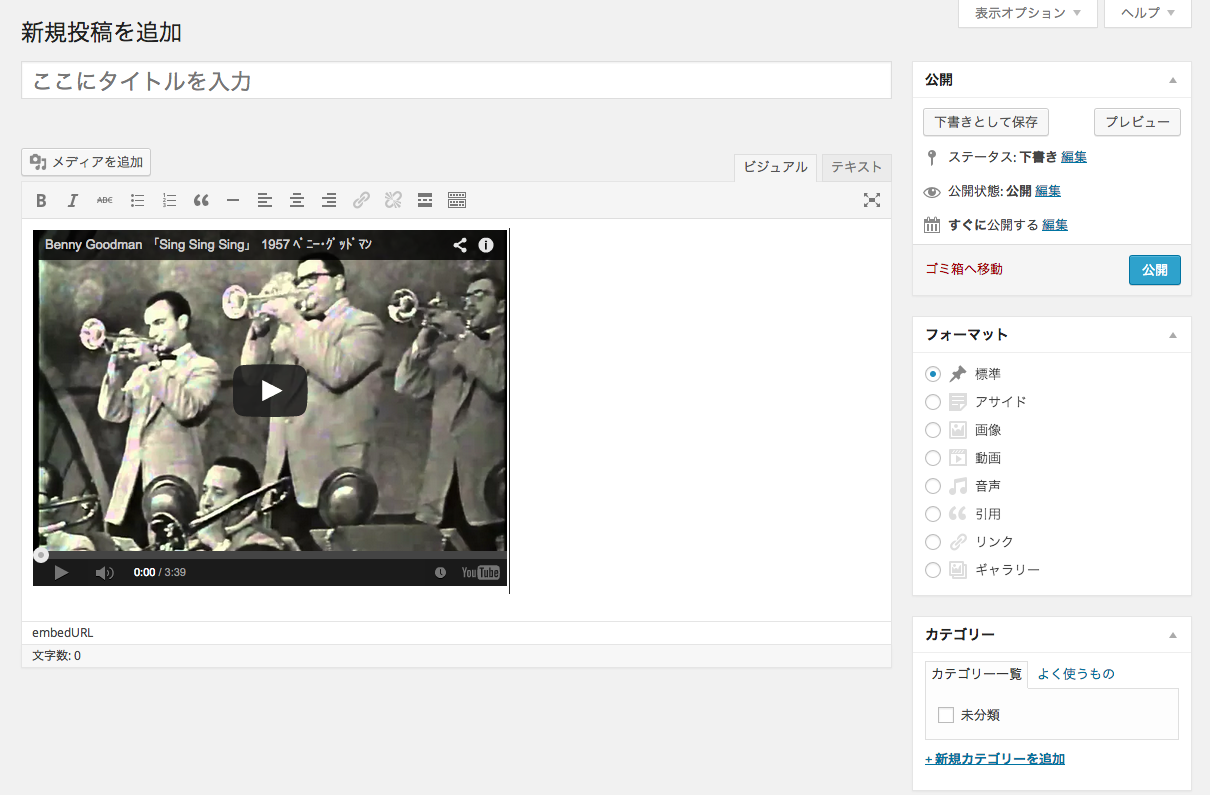Switch to the テキスト editor tab

[857, 168]
